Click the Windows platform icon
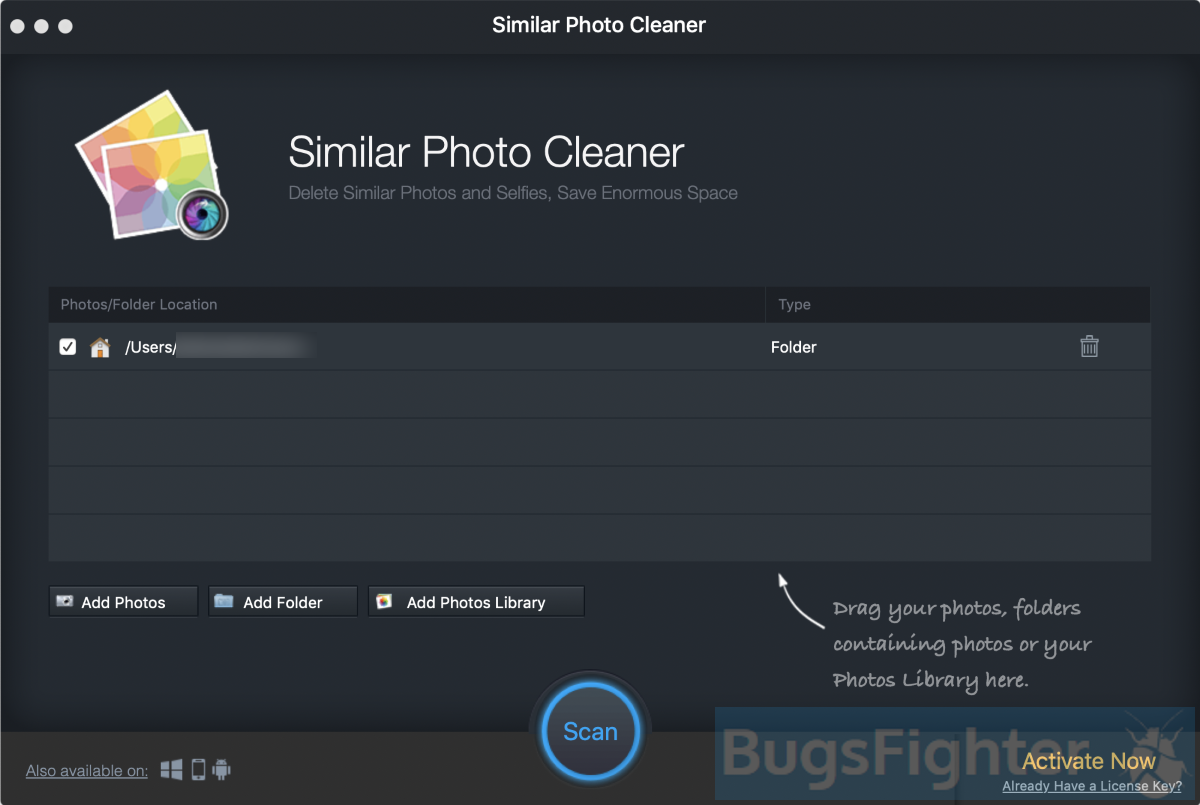This screenshot has width=1200, height=805. [x=171, y=769]
